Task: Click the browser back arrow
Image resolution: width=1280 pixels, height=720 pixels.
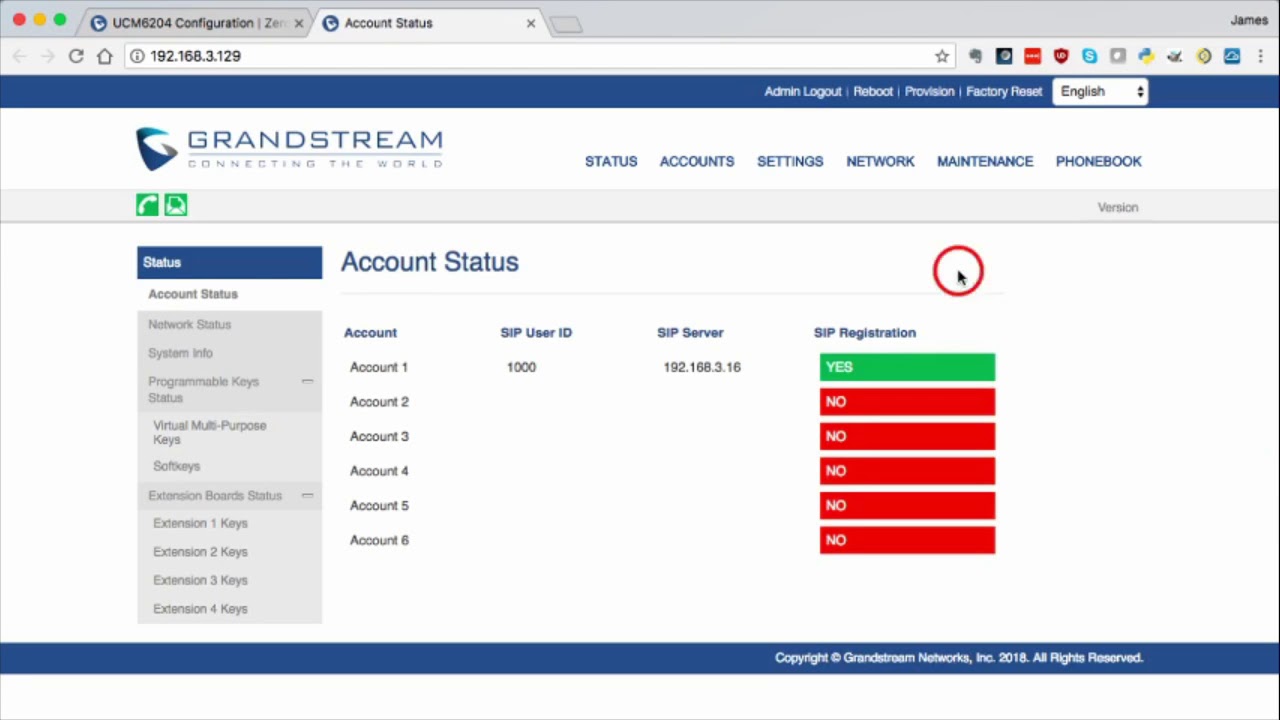Action: tap(20, 56)
